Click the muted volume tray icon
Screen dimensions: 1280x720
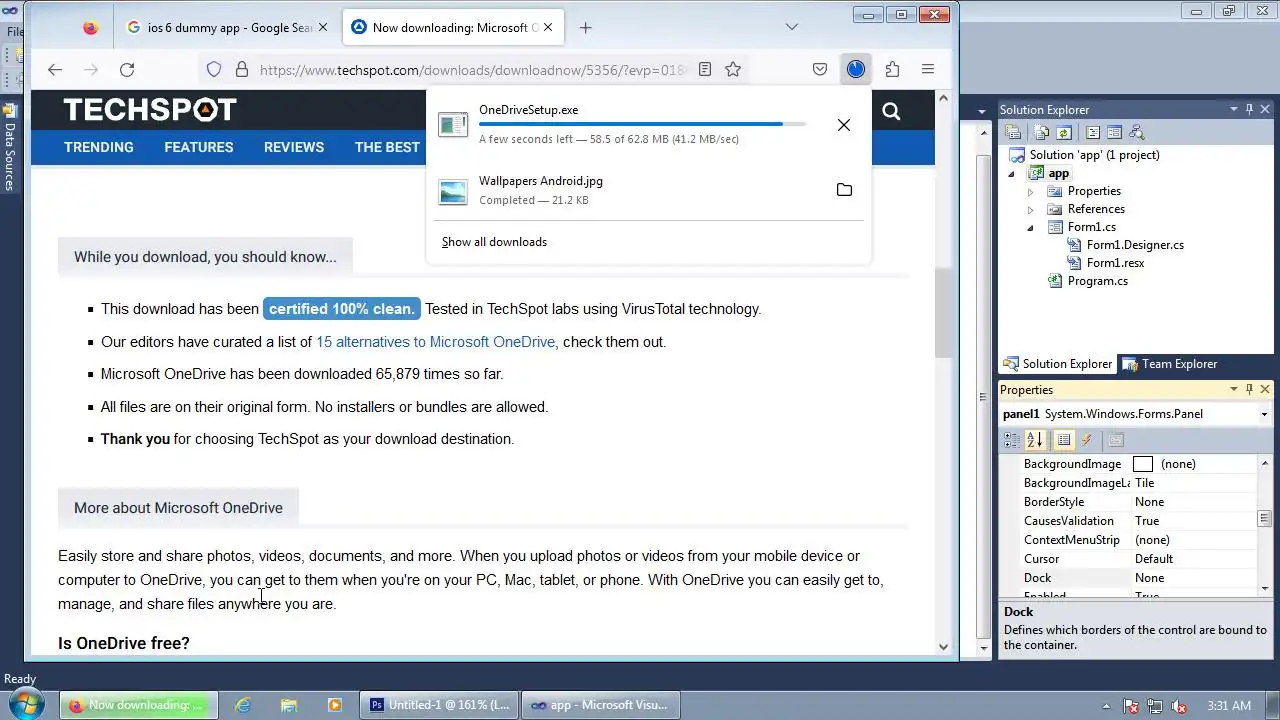1180,706
